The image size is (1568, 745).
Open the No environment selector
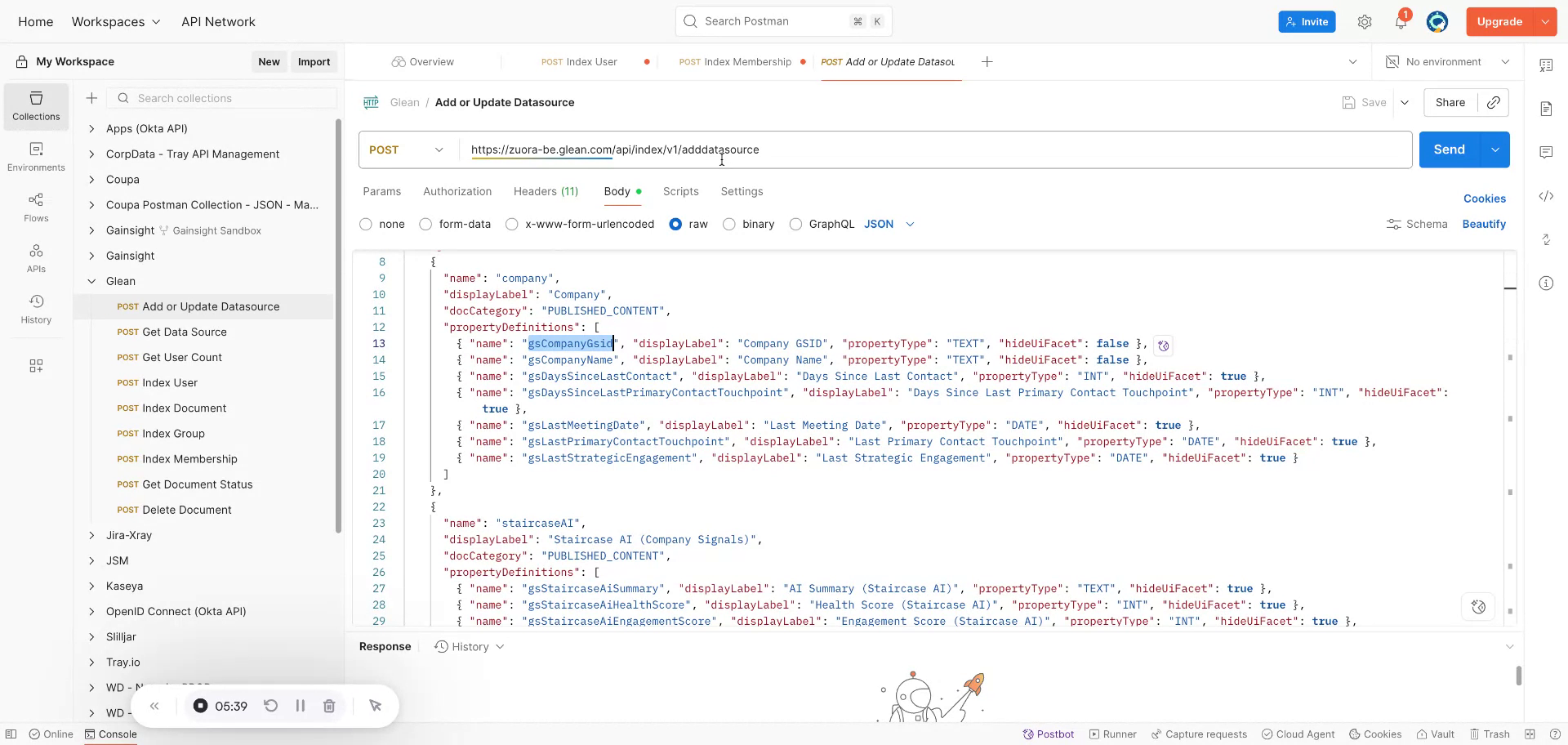(x=1447, y=61)
